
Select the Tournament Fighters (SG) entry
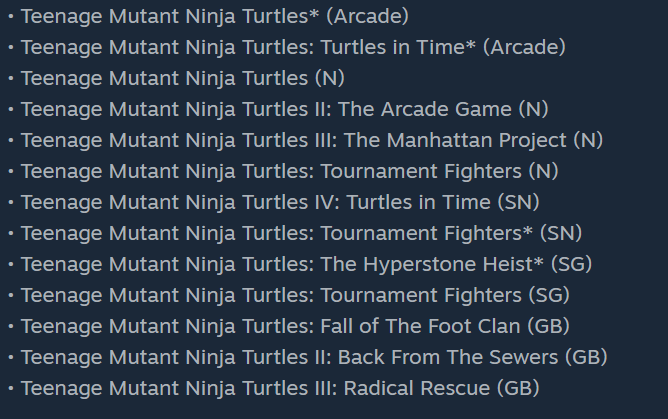[x=295, y=295]
